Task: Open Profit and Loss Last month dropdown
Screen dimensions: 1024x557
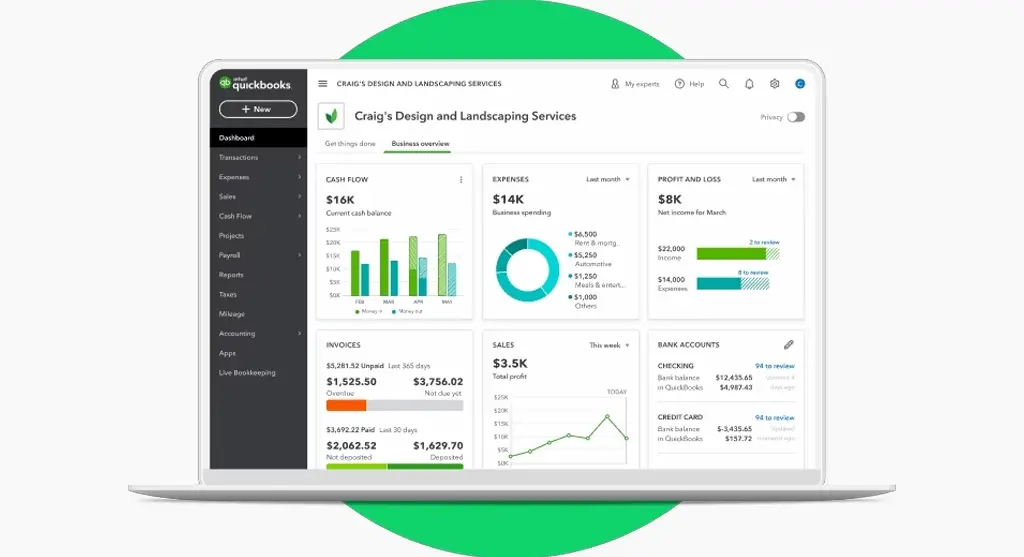Action: pos(774,179)
